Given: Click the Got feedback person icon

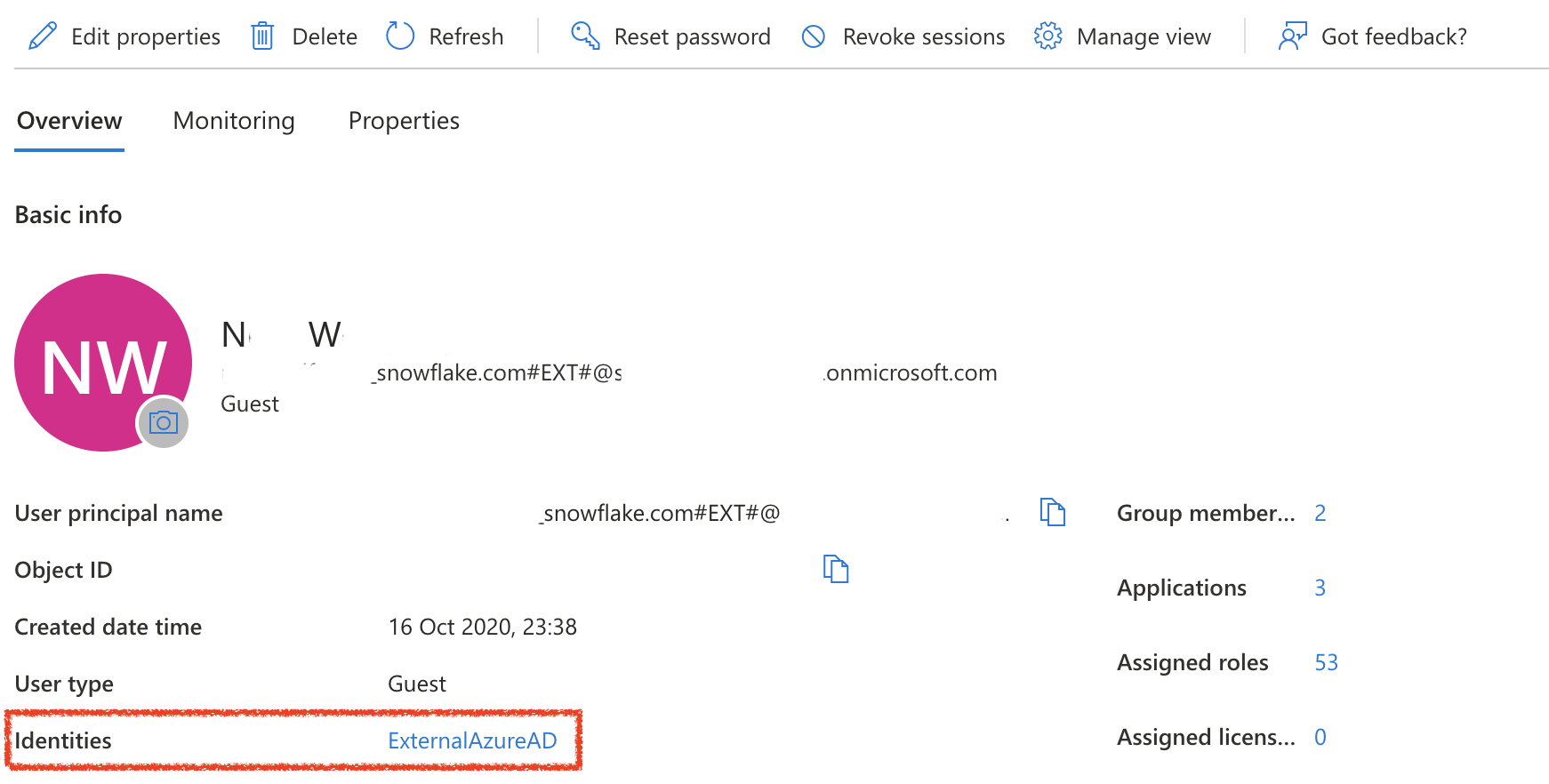Looking at the screenshot, I should 1292,36.
